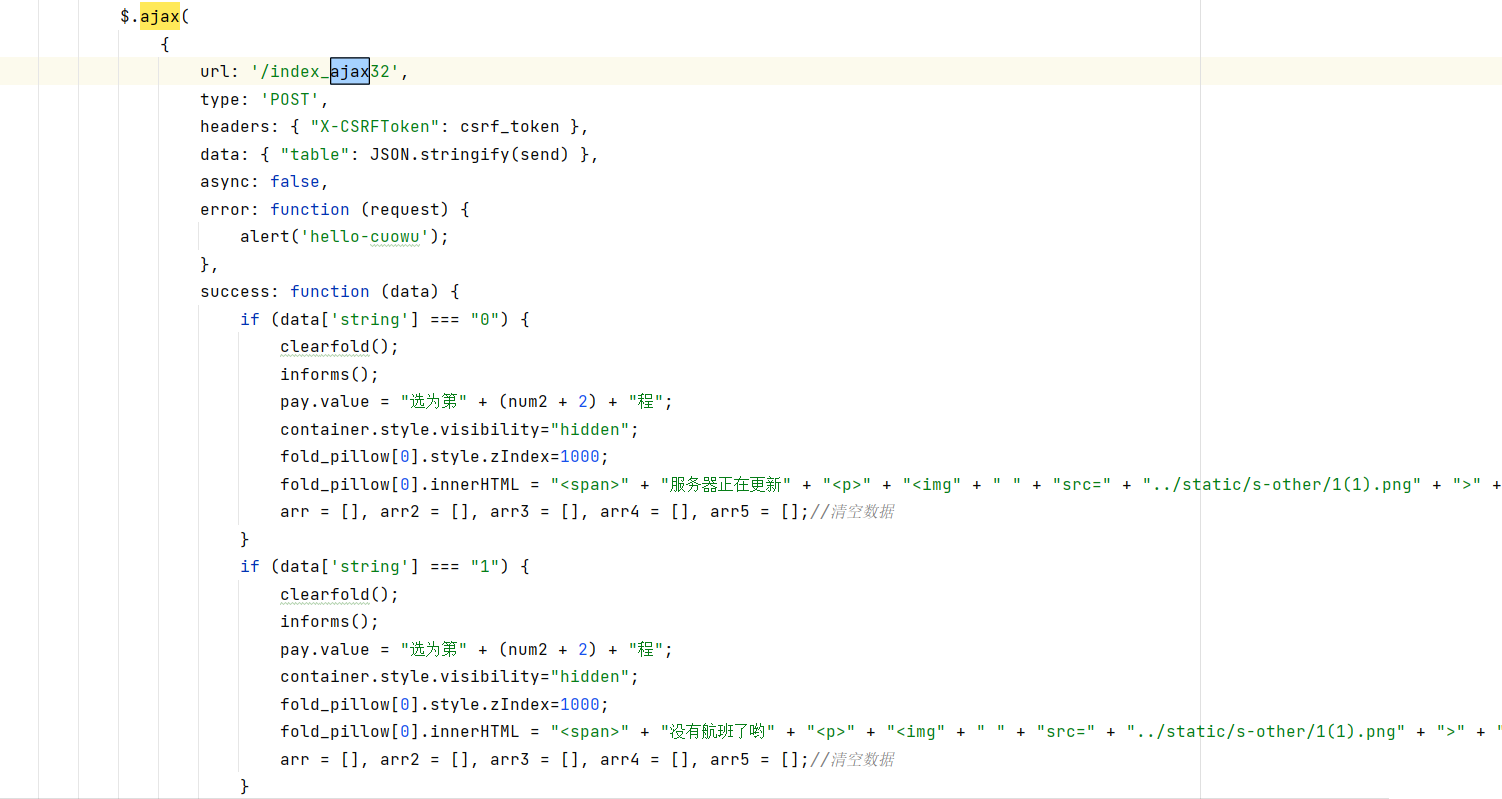Click pay.value in the === "0" block
Screen dimensions: 1502x799
click(x=325, y=401)
